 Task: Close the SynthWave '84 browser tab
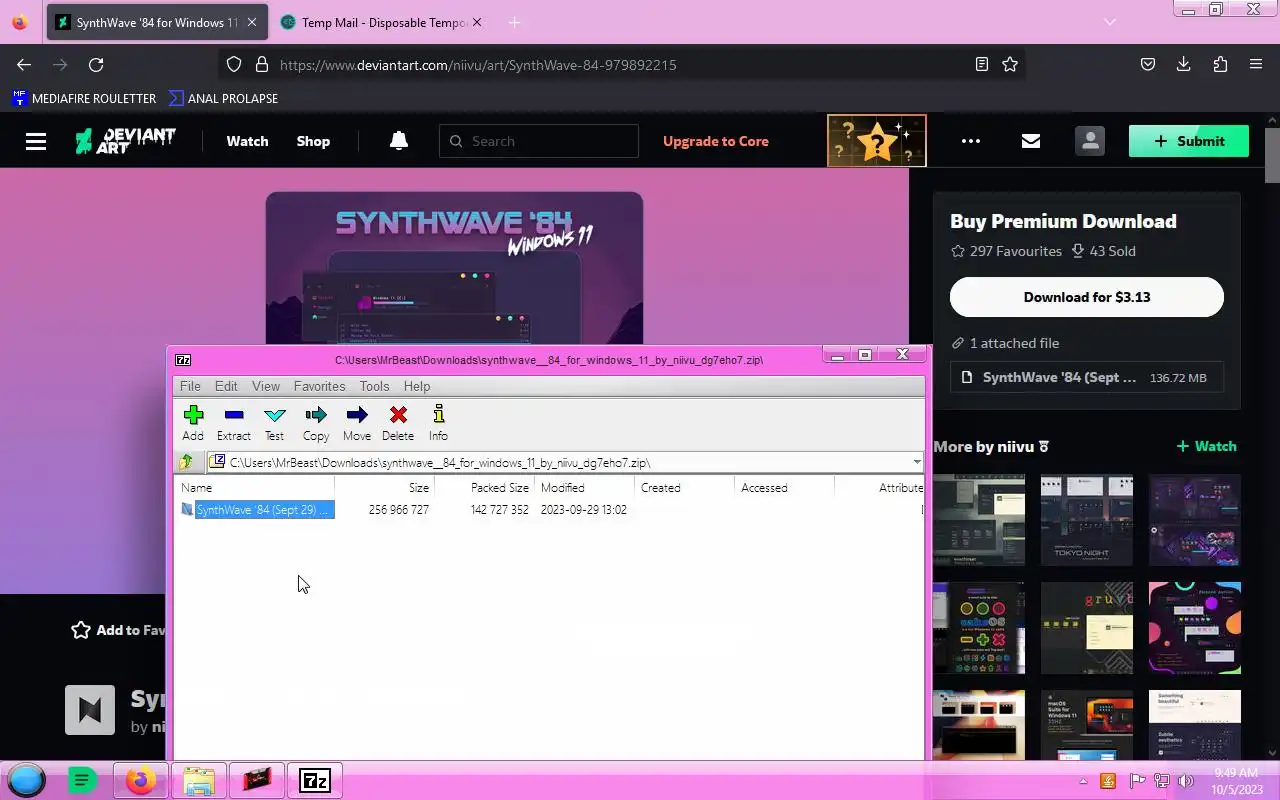[x=252, y=22]
